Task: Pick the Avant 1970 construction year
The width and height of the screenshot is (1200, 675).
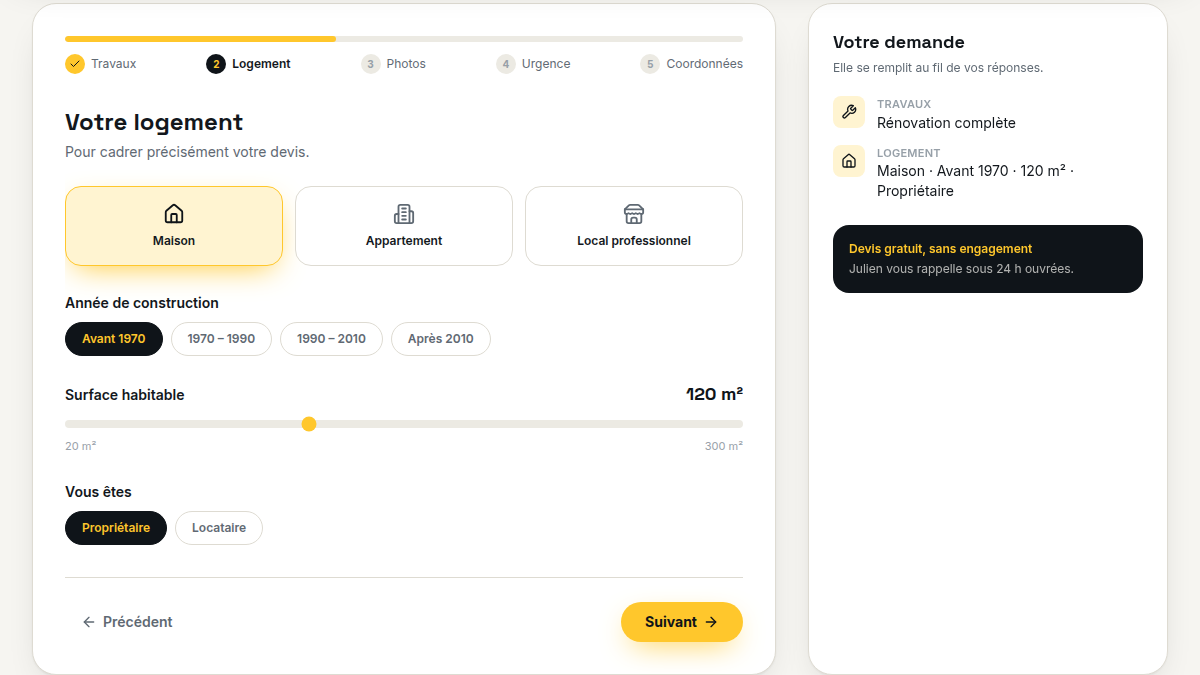Action: [114, 339]
